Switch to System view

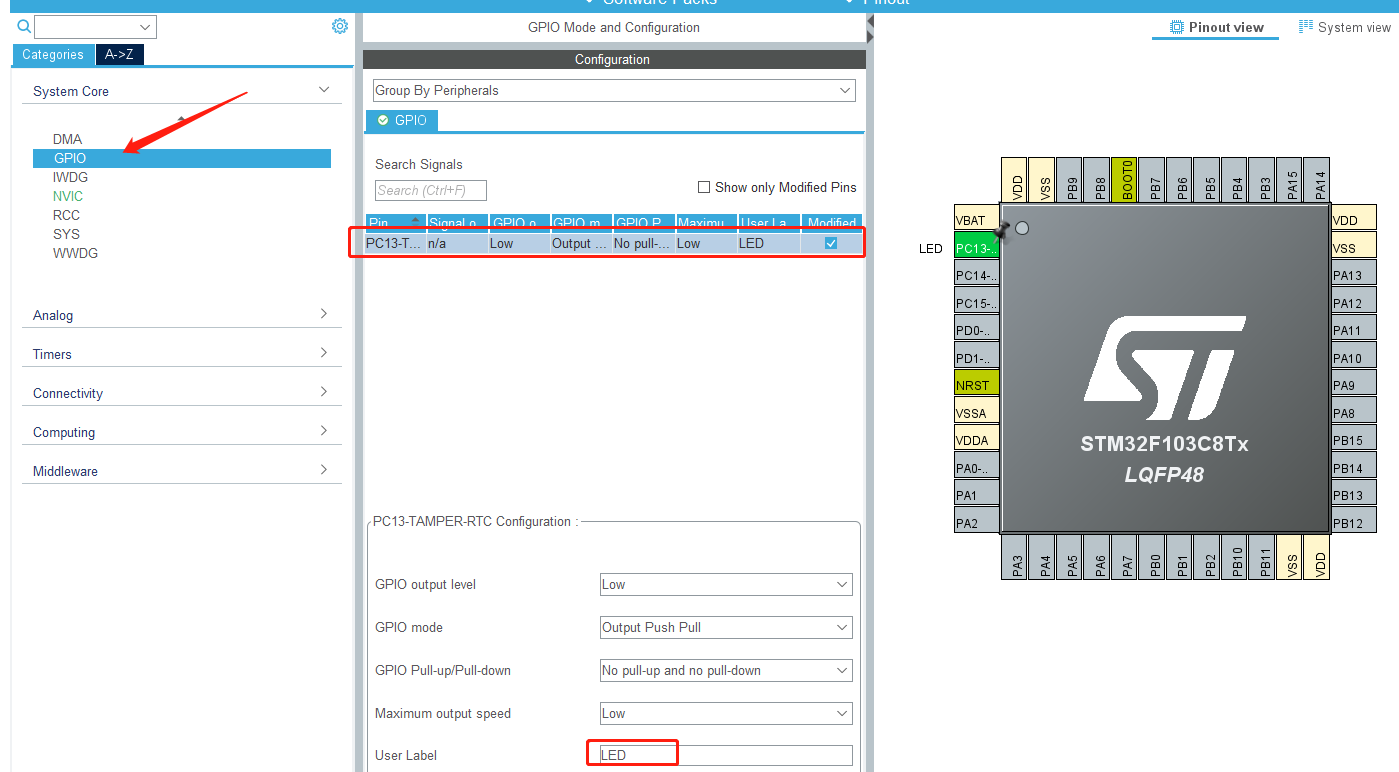pyautogui.click(x=1345, y=27)
